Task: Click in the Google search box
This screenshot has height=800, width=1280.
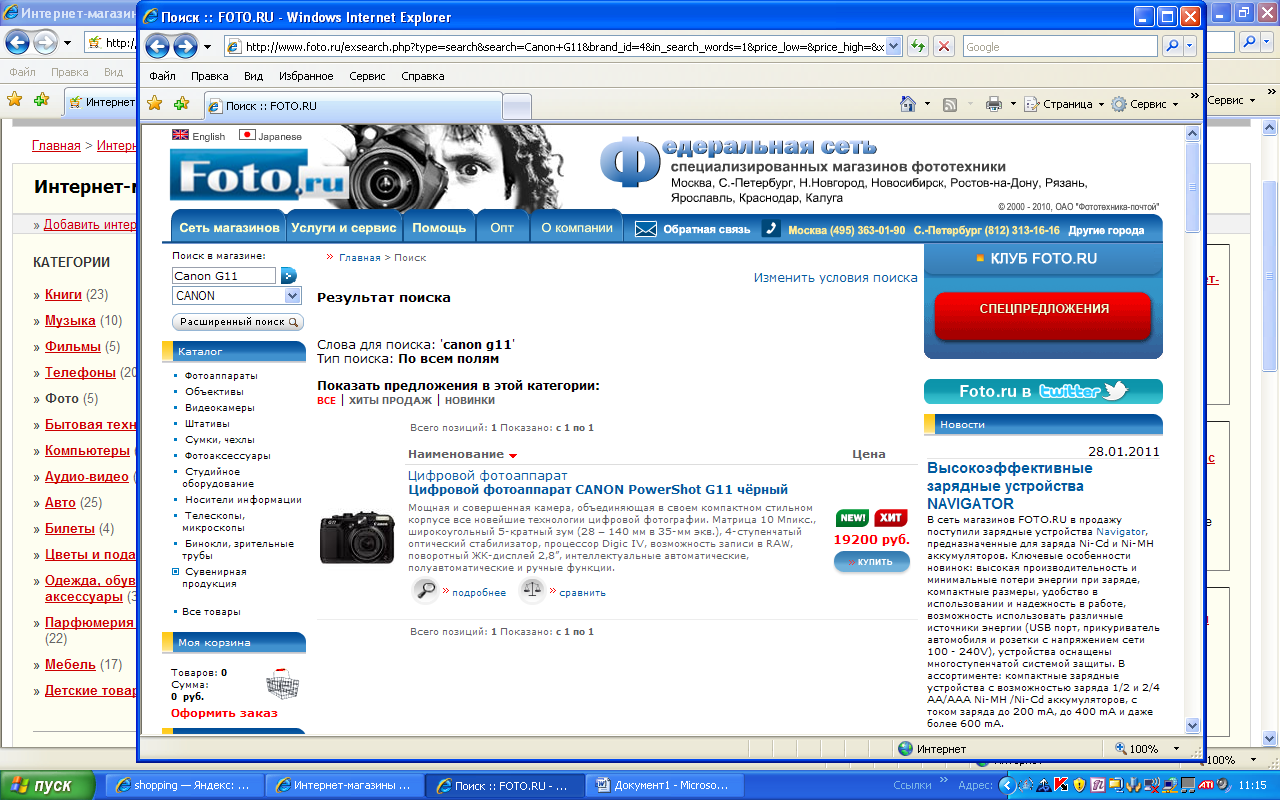Action: [x=1060, y=46]
